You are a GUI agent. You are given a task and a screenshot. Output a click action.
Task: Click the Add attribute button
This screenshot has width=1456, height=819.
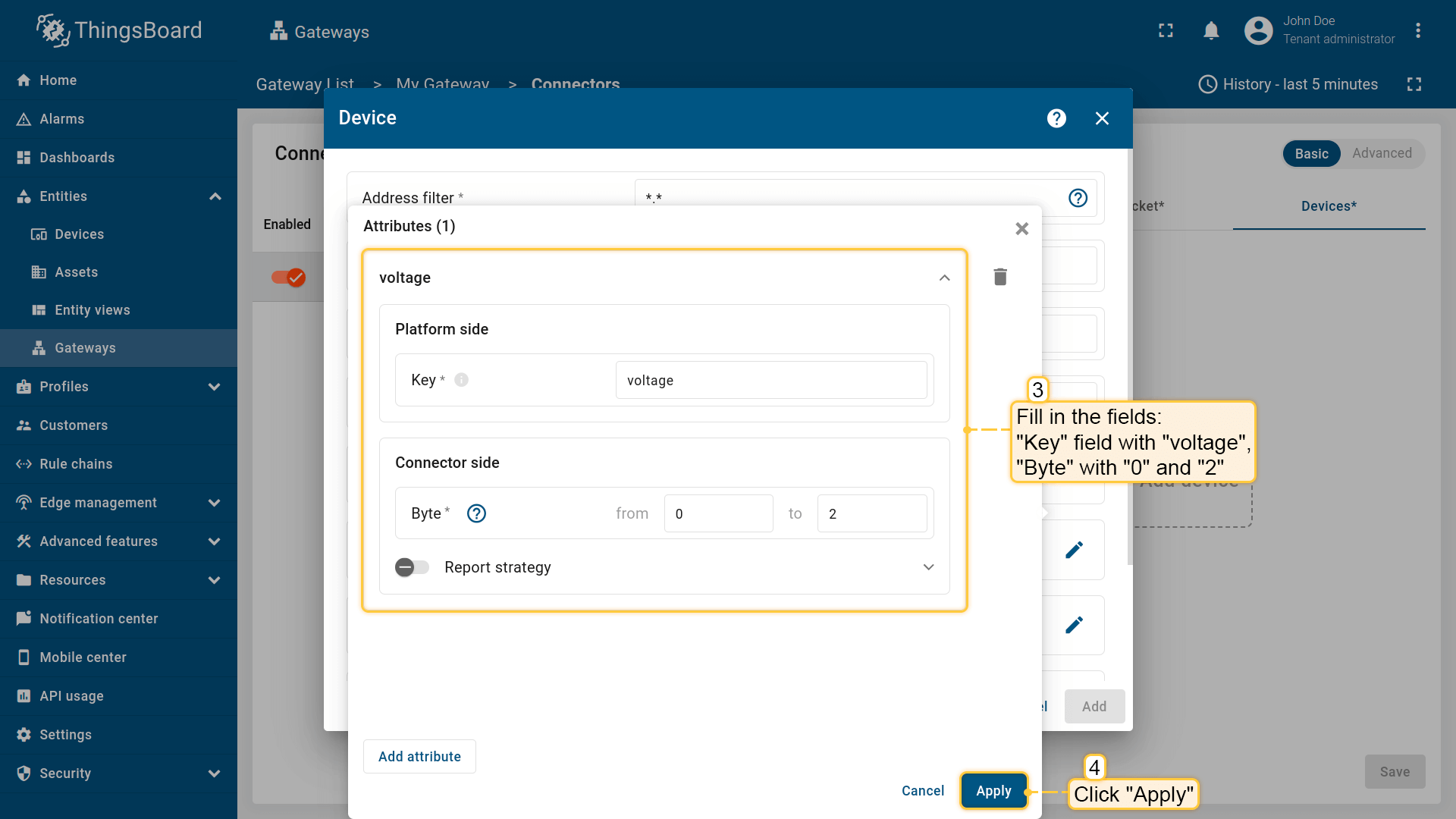point(419,756)
